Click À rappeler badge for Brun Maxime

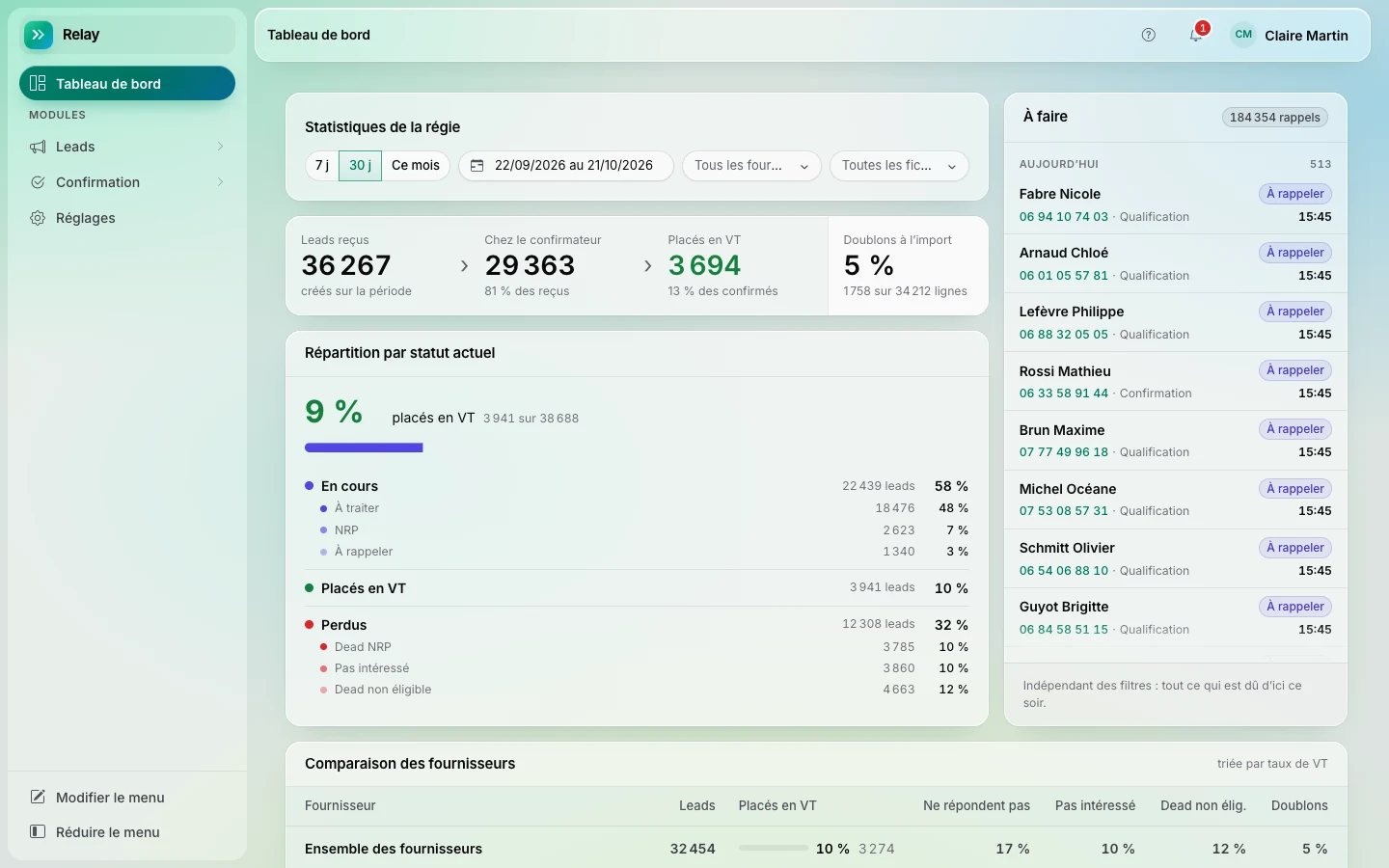tap(1295, 429)
